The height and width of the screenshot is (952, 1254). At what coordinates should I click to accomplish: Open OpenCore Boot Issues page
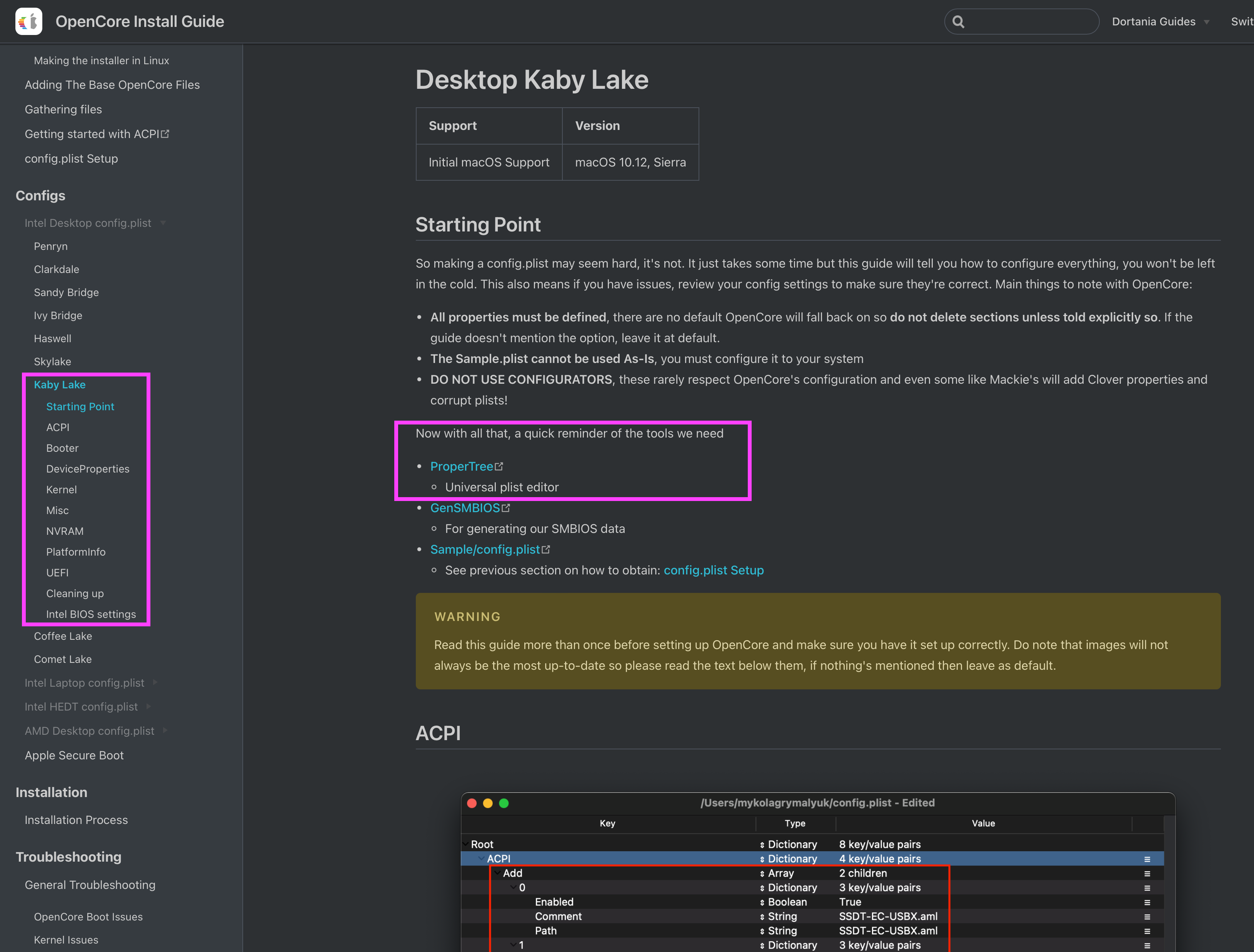88,916
